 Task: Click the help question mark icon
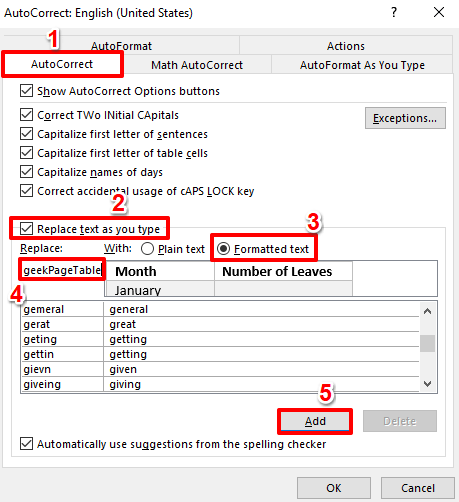(394, 13)
